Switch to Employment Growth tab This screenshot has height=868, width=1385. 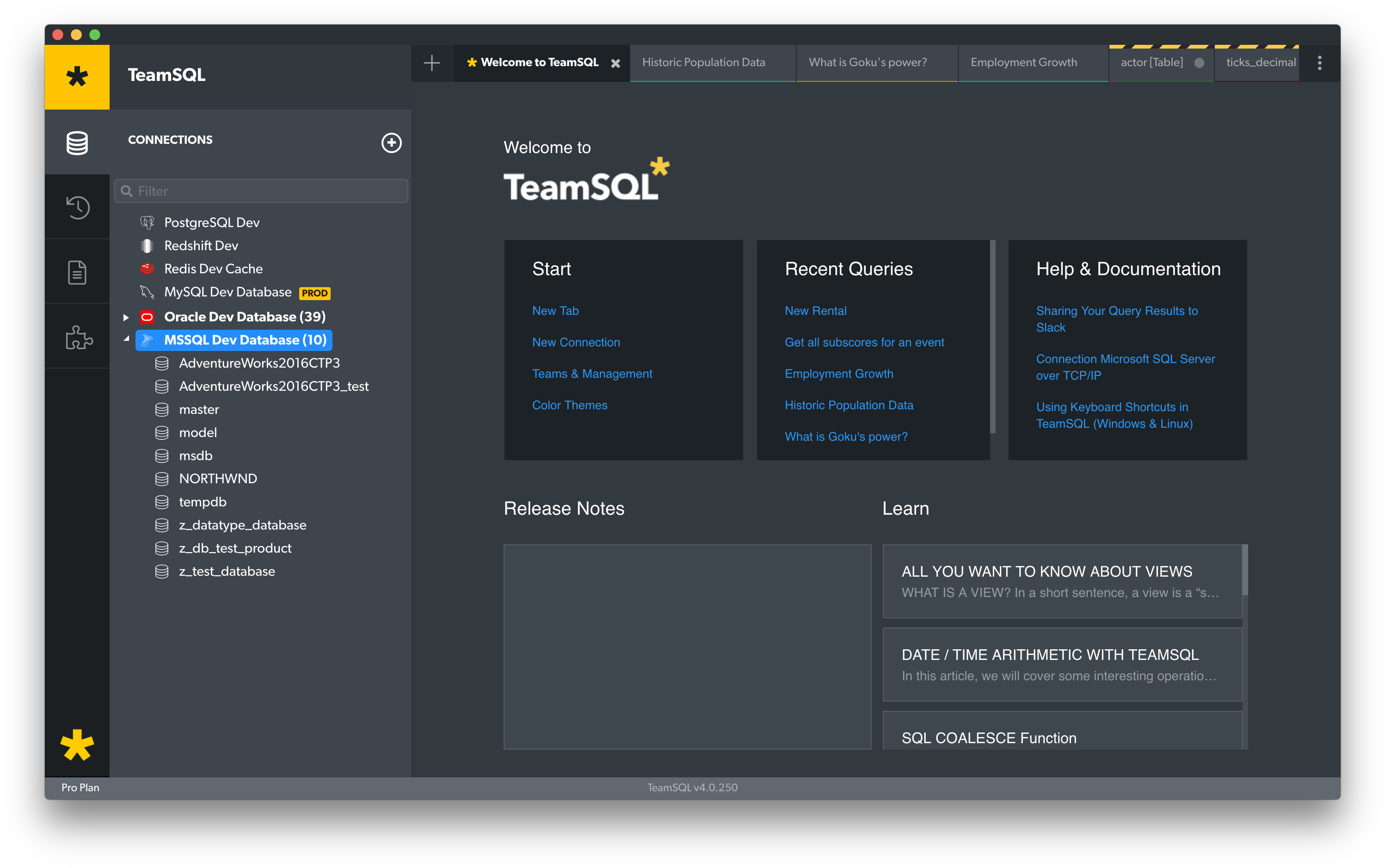pyautogui.click(x=1033, y=62)
